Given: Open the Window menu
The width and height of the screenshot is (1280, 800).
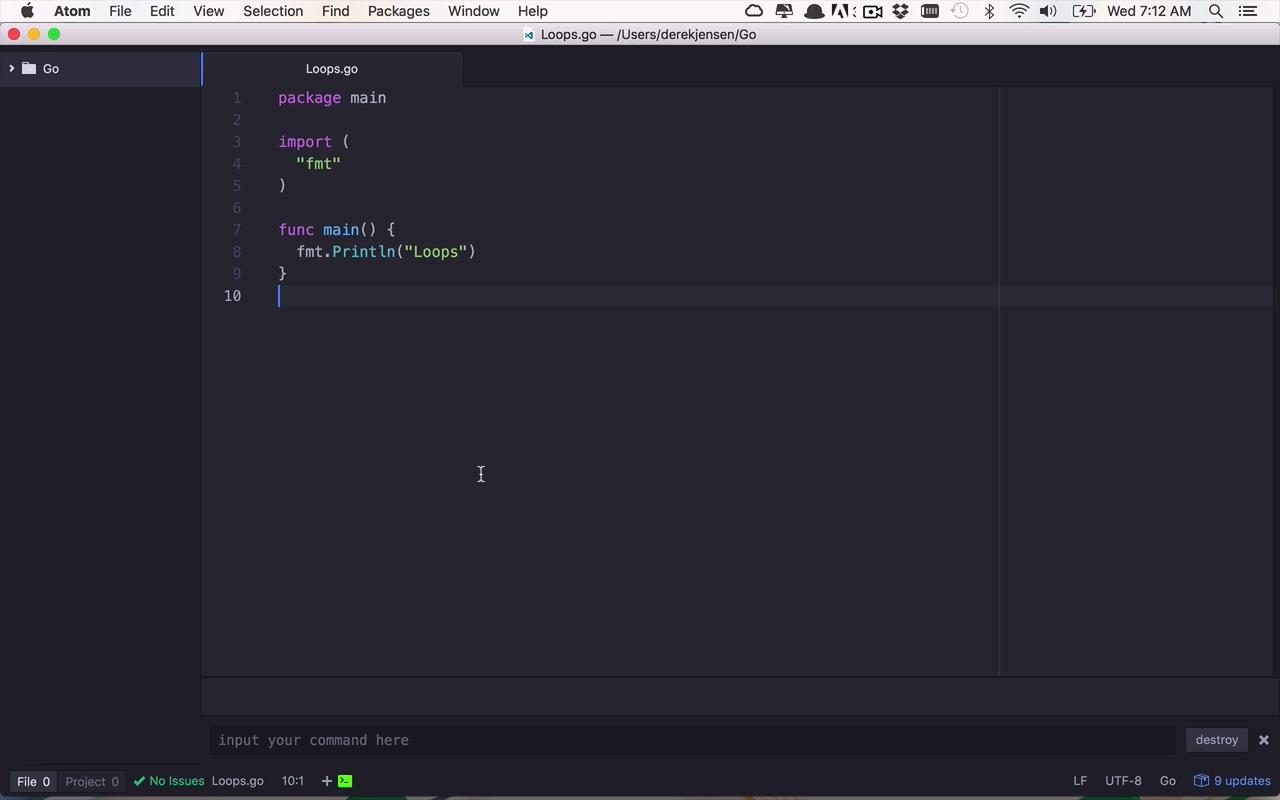Looking at the screenshot, I should click(473, 11).
